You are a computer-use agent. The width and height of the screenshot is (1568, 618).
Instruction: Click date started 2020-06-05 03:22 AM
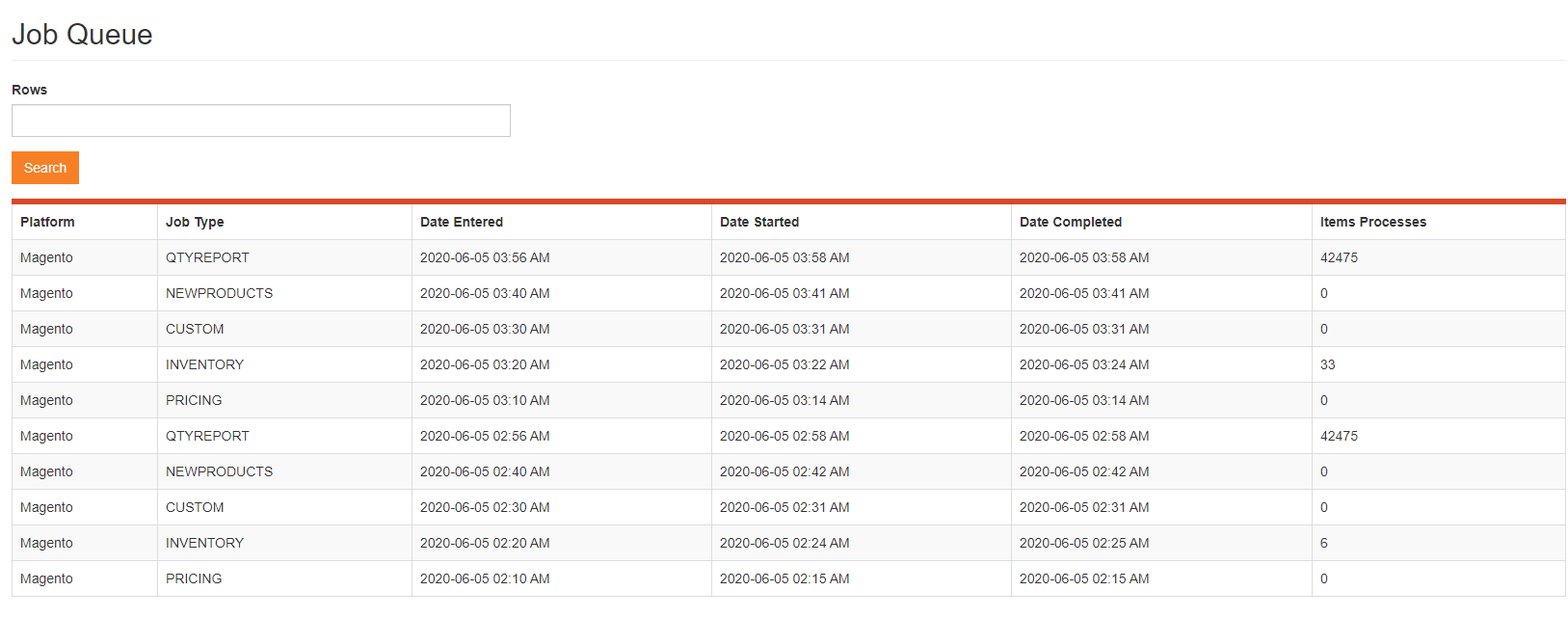[x=784, y=364]
